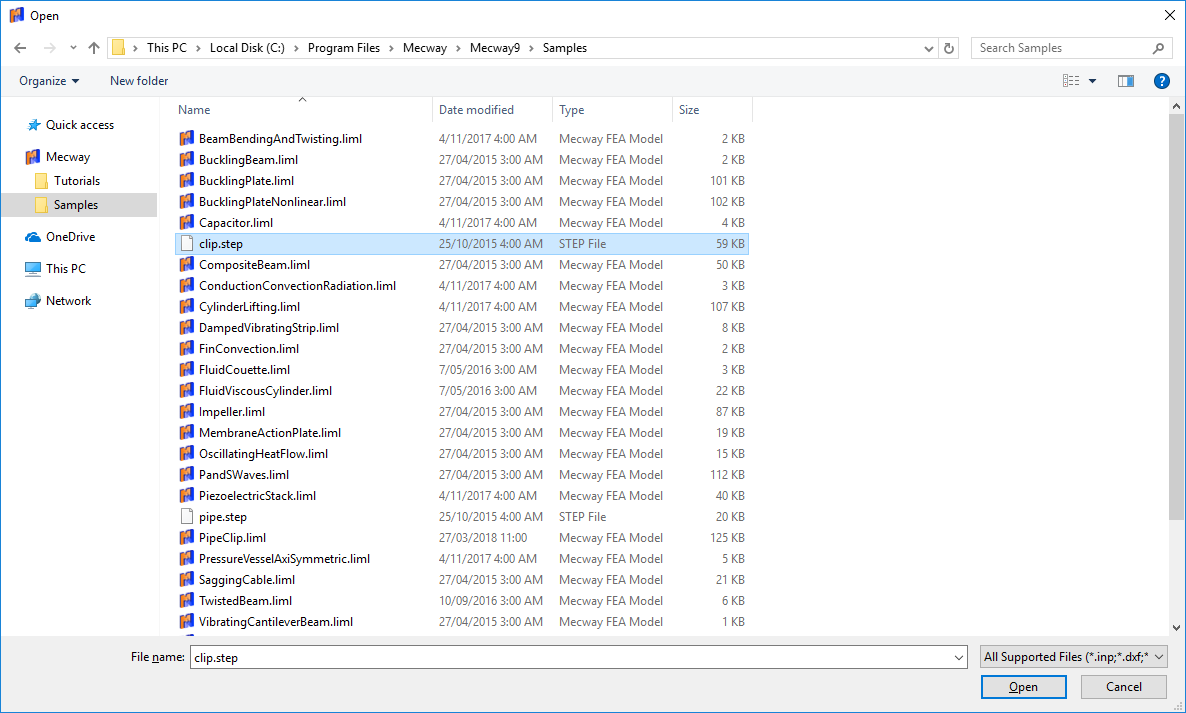Open the Help question mark icon
Viewport: 1186px width, 713px height.
point(1162,81)
